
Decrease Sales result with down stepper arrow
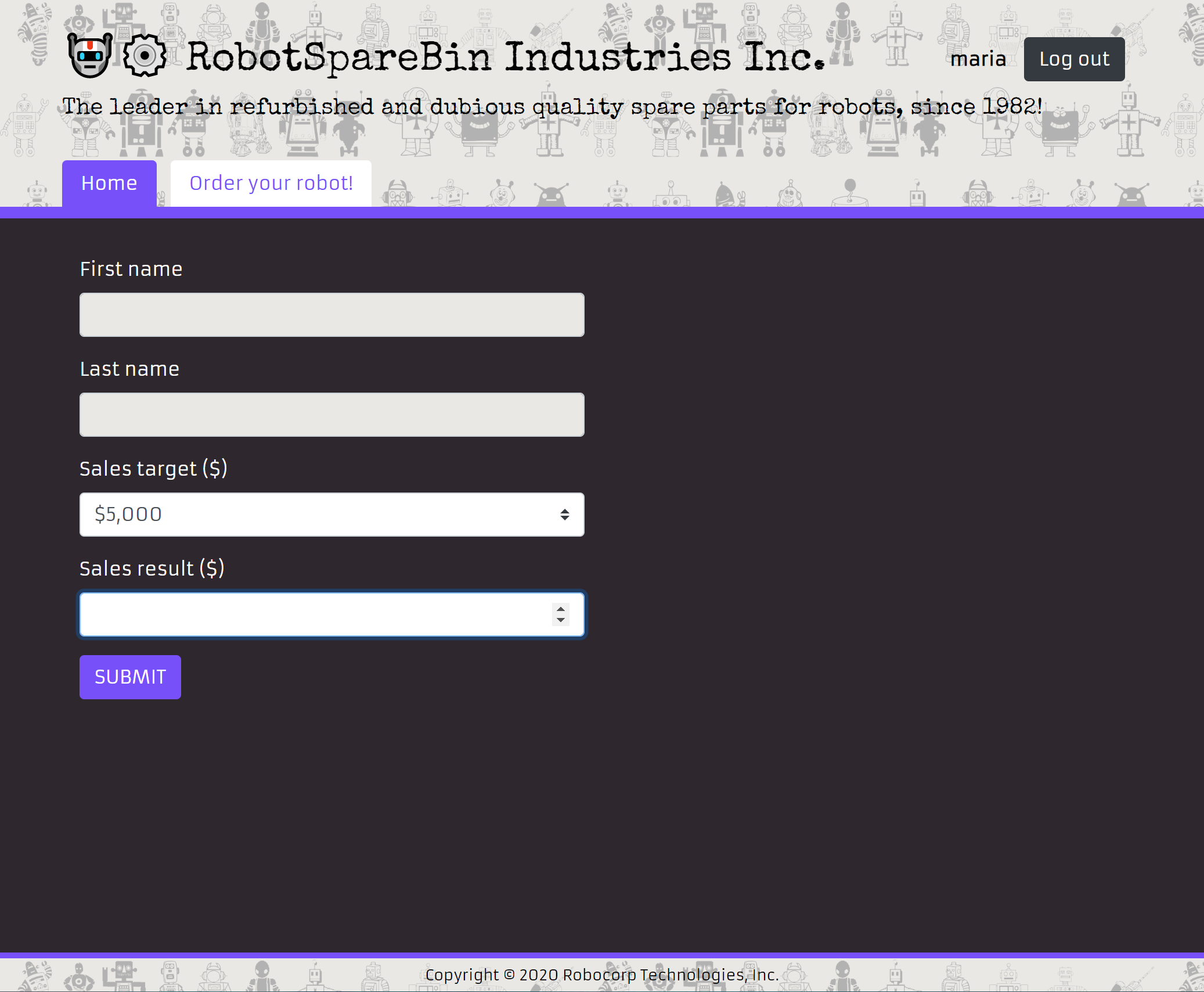pos(560,620)
